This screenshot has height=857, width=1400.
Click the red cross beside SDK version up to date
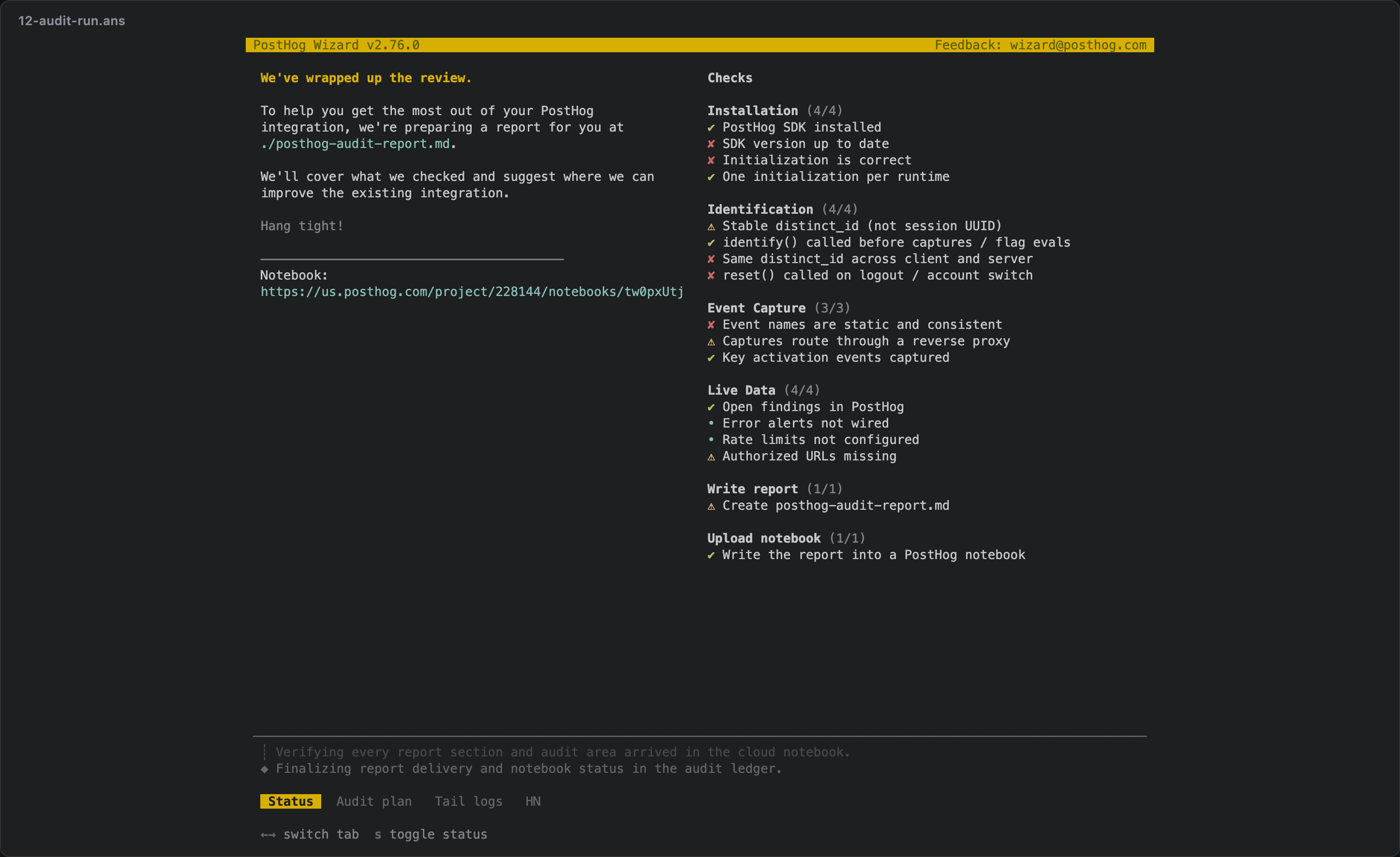711,144
